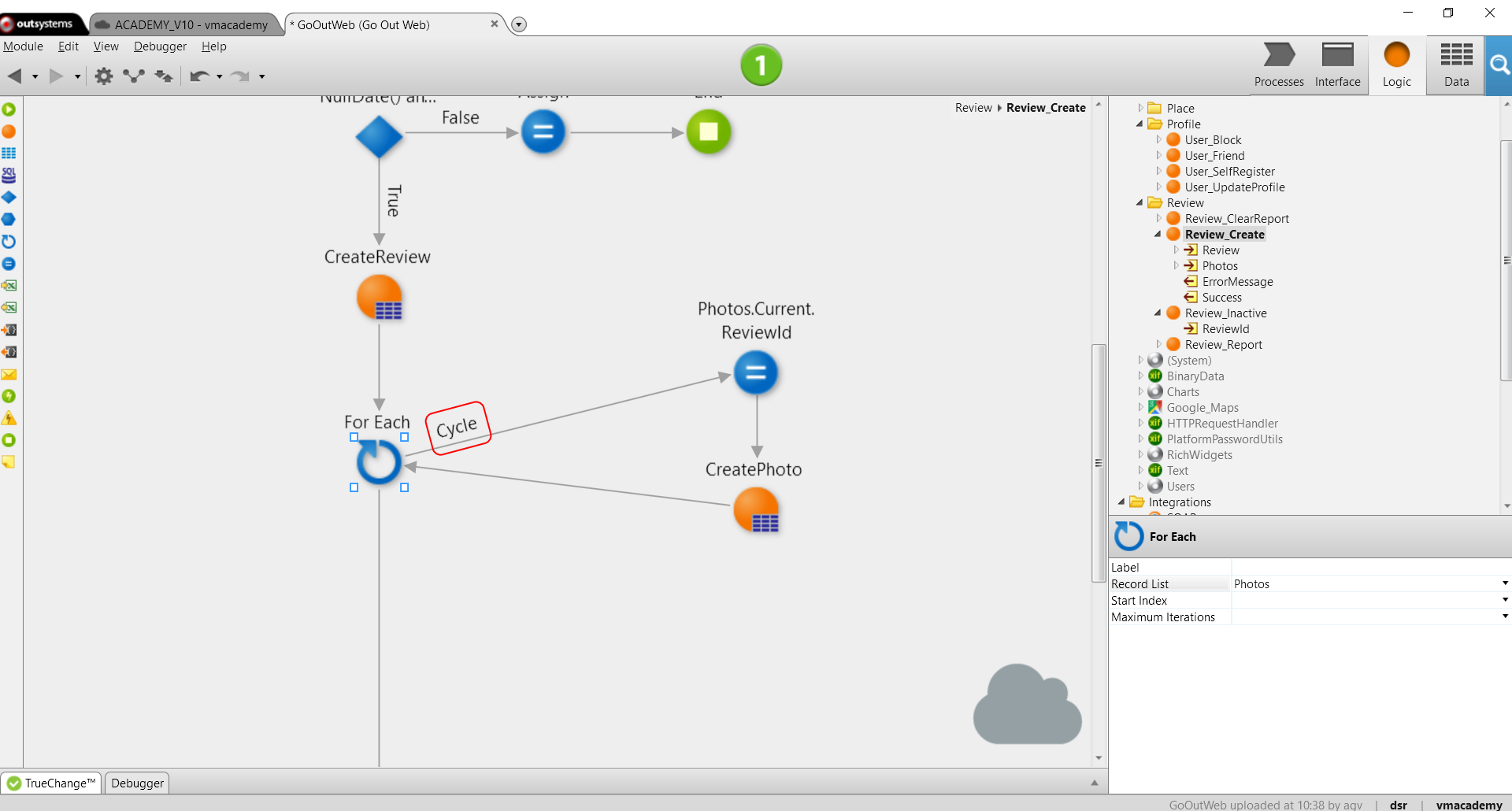Select the For Each tool in the toolbox
1512x811 pixels.
(9, 242)
